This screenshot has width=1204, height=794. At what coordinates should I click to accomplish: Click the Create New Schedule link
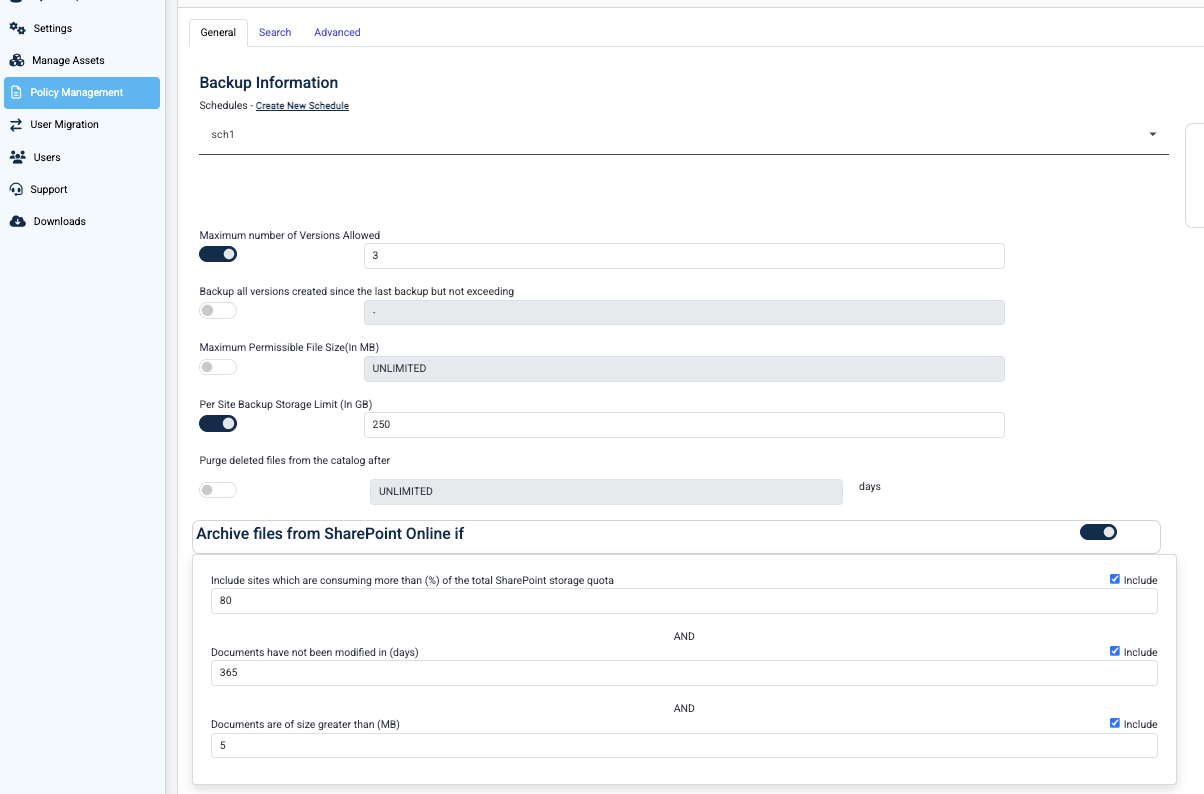pyautogui.click(x=302, y=105)
